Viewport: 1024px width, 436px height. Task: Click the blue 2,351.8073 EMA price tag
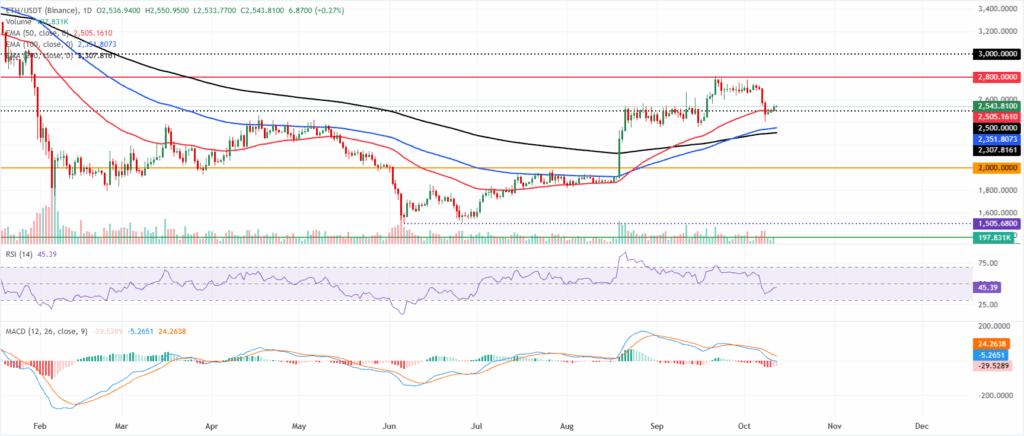click(995, 139)
